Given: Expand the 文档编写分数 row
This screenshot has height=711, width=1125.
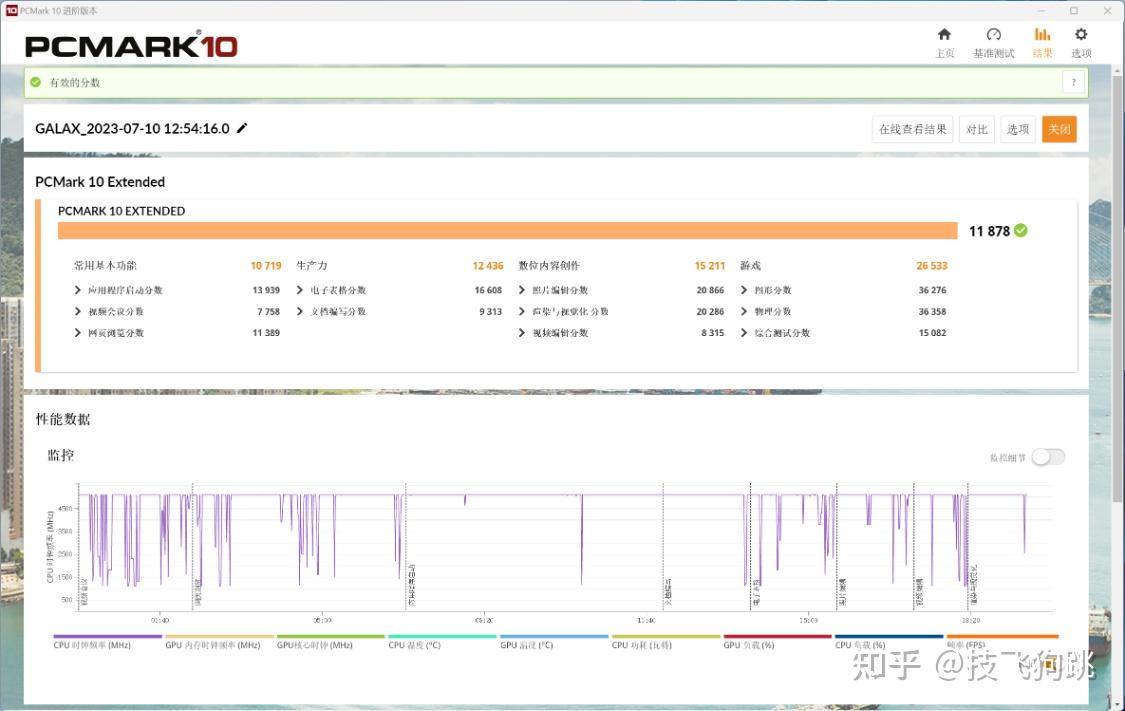Looking at the screenshot, I should coord(300,311).
